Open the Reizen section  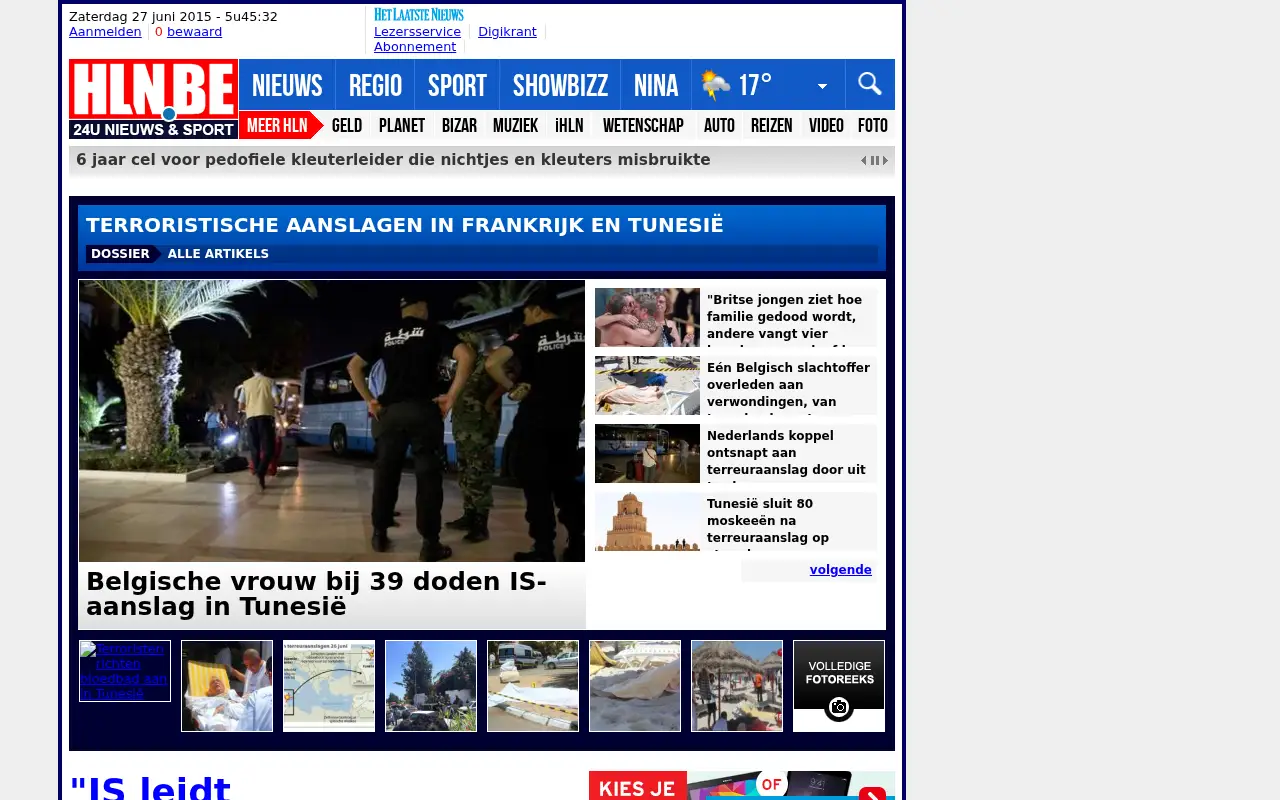pyautogui.click(x=771, y=125)
